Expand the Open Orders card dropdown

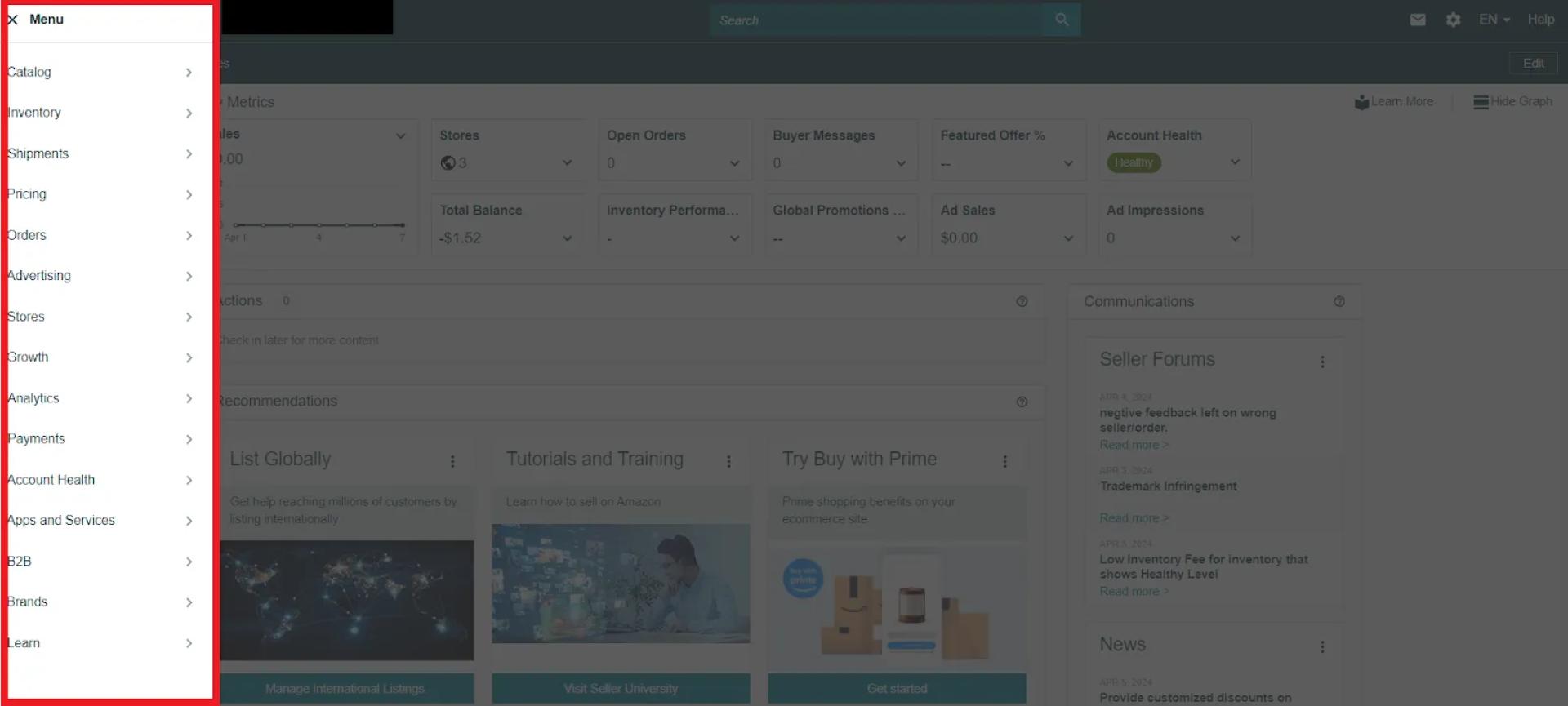click(734, 163)
